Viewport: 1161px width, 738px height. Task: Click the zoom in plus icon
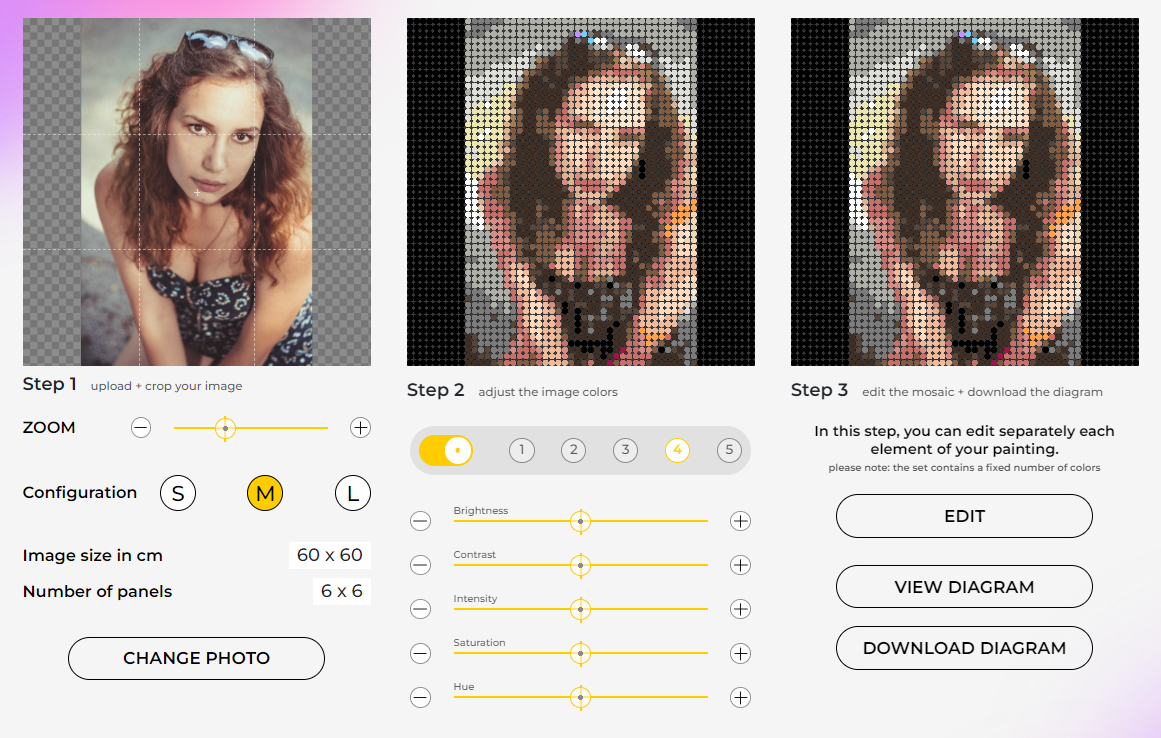(x=361, y=428)
